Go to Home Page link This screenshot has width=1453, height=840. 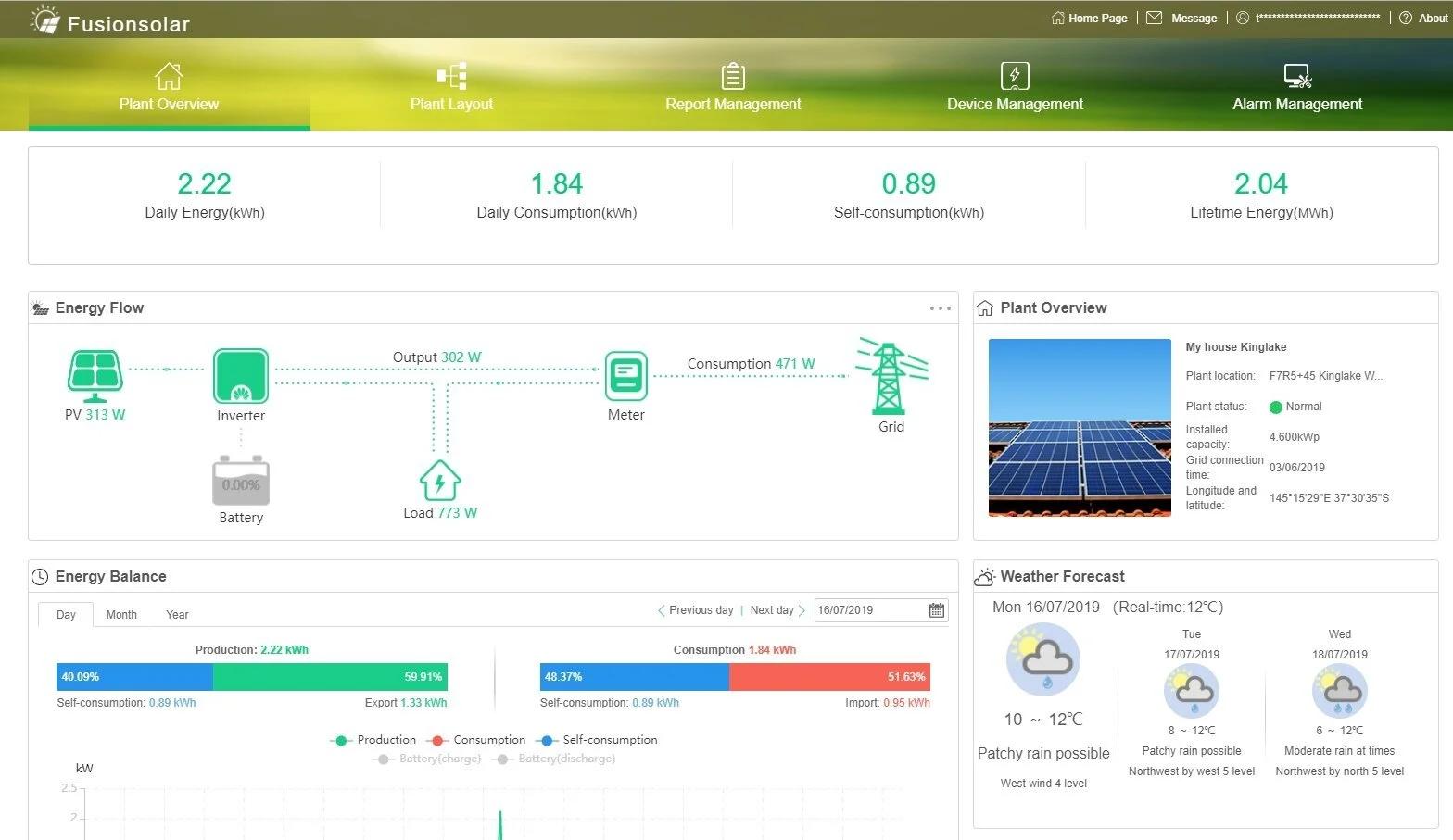pyautogui.click(x=1090, y=18)
